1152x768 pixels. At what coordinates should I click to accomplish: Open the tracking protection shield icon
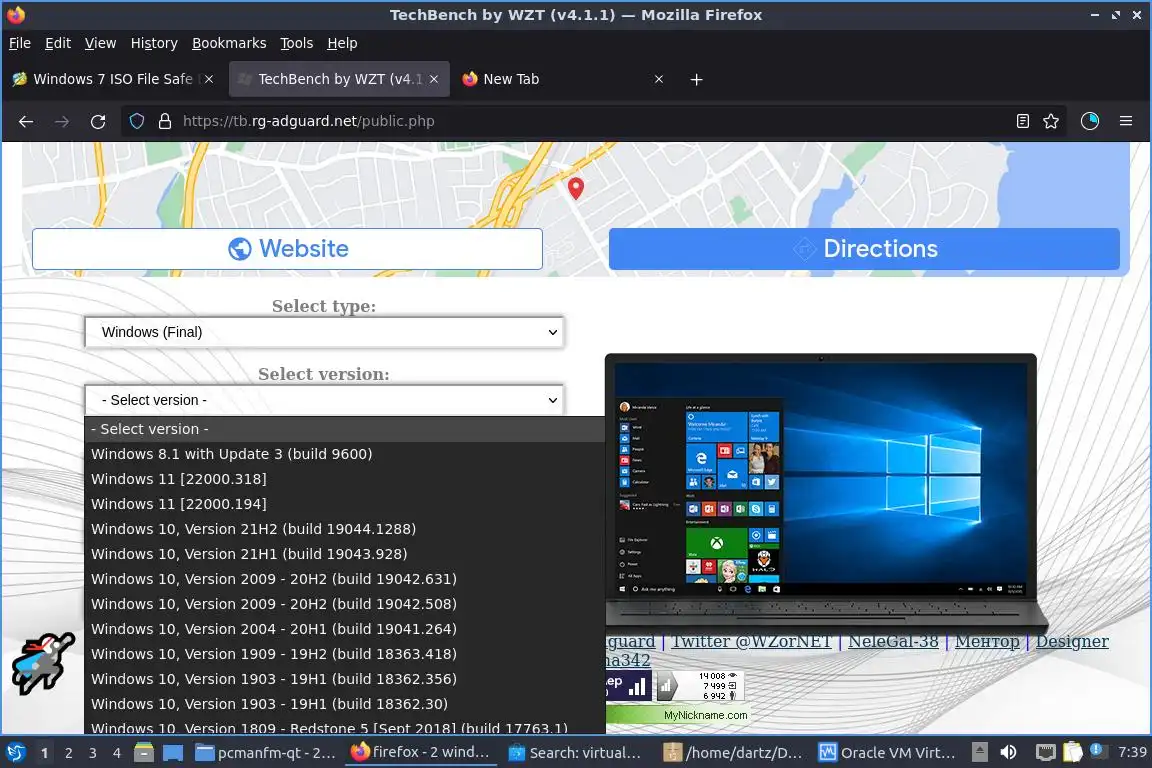137,121
